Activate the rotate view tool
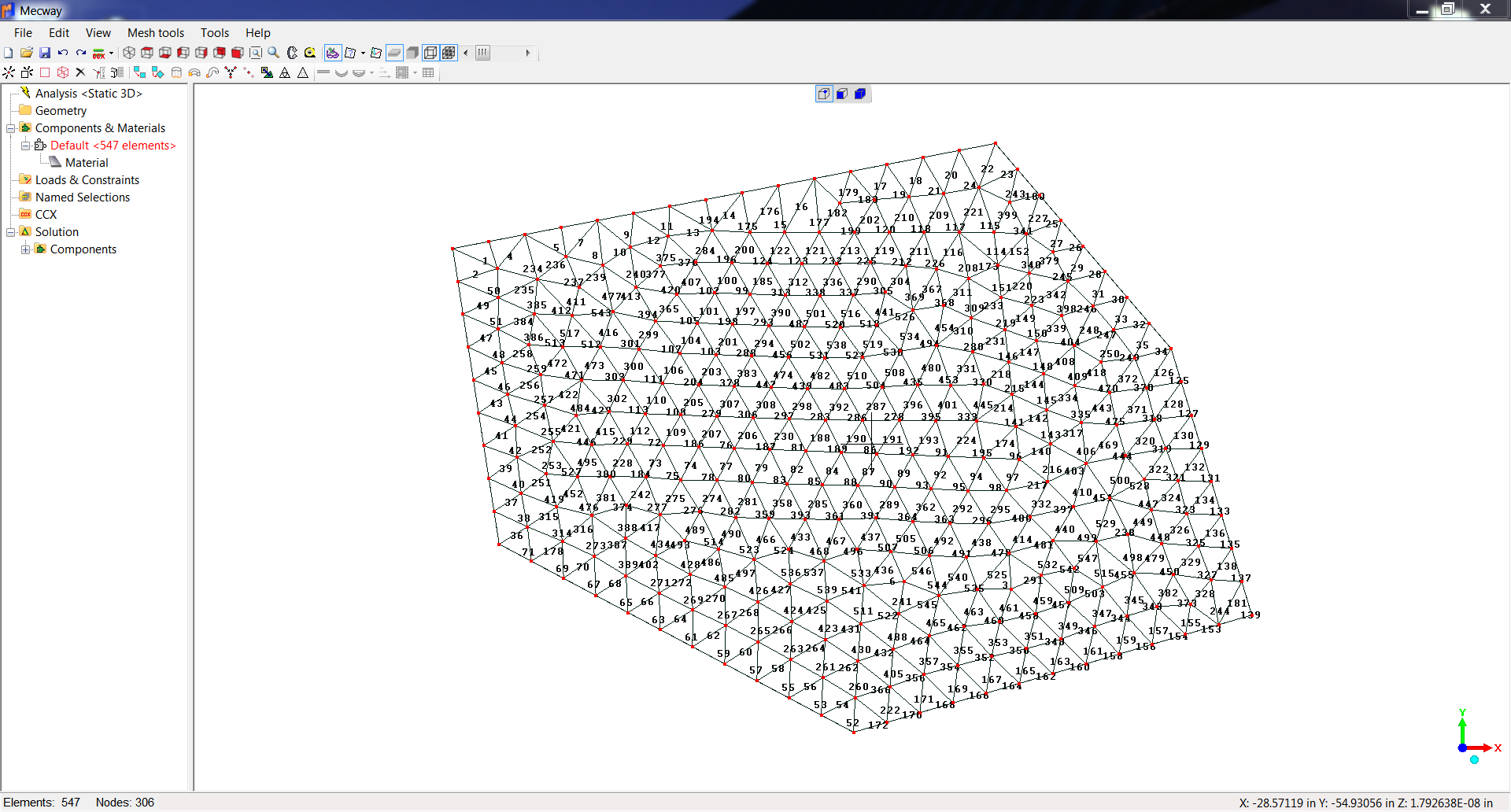The height and width of the screenshot is (812, 1511). point(292,53)
